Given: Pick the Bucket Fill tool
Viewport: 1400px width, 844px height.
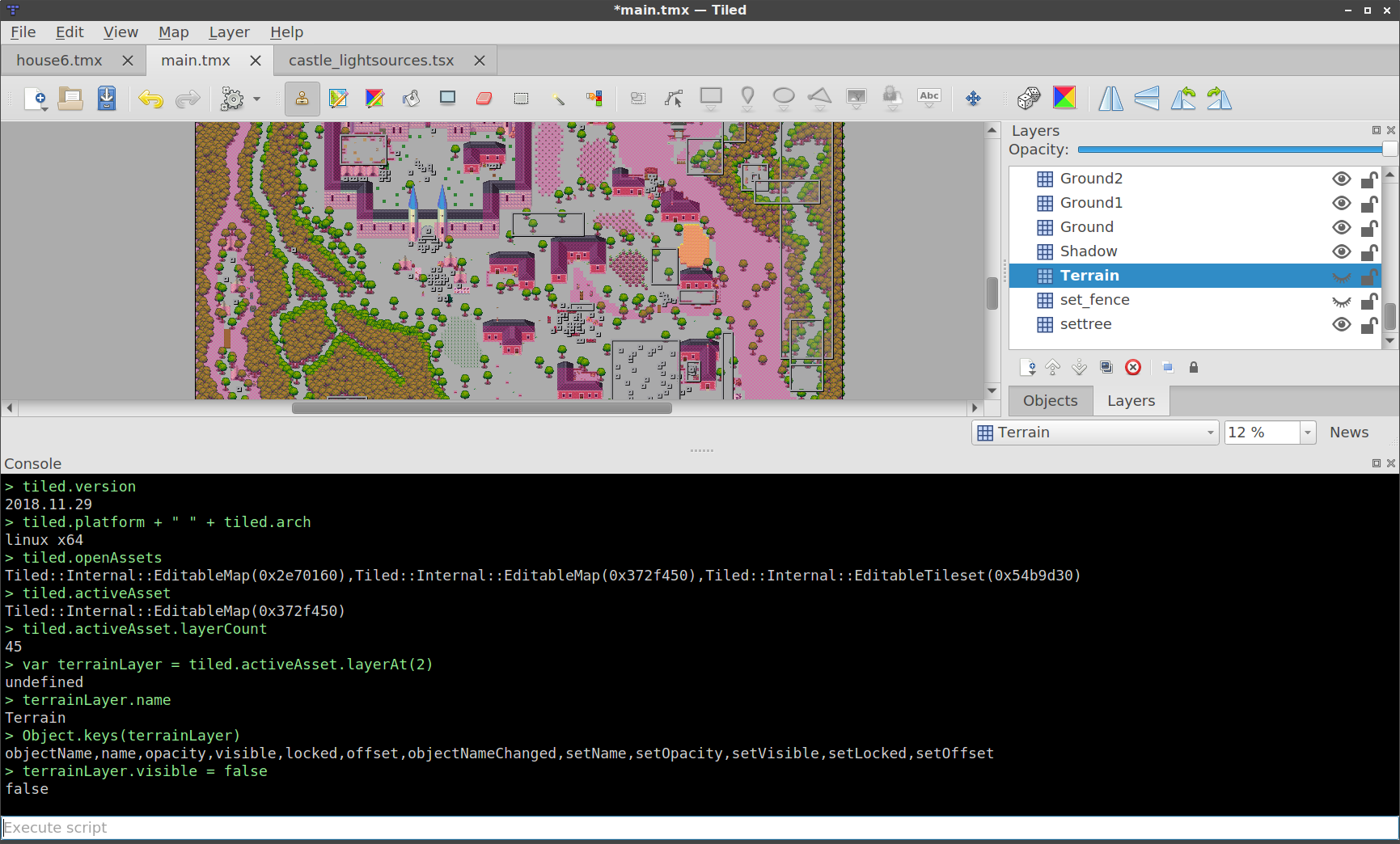Looking at the screenshot, I should click(412, 99).
